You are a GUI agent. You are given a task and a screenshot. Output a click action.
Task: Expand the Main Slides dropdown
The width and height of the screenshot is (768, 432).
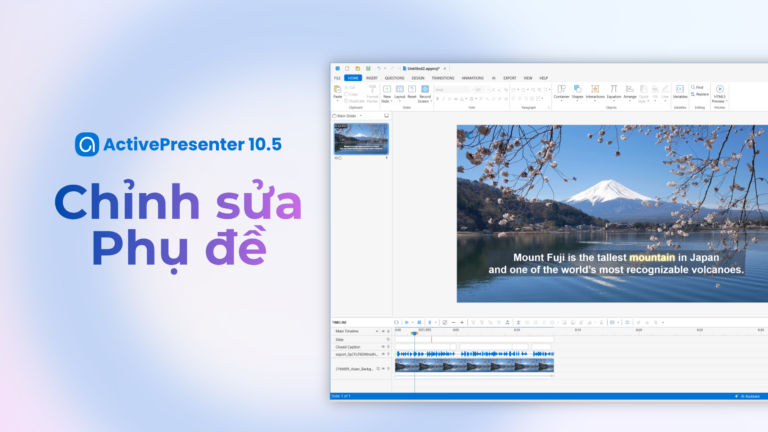(360, 116)
